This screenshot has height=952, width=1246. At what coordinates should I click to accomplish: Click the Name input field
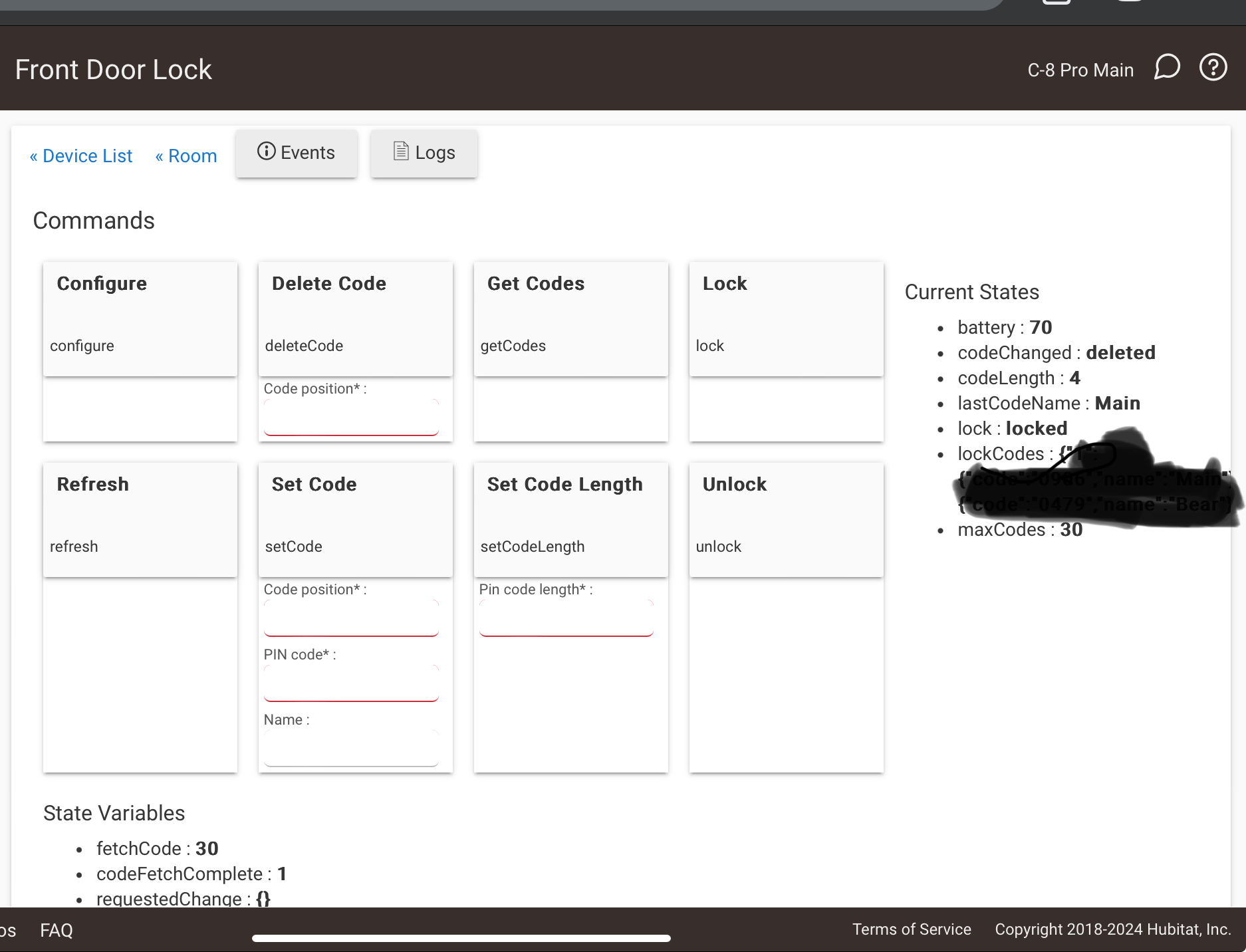pos(351,749)
